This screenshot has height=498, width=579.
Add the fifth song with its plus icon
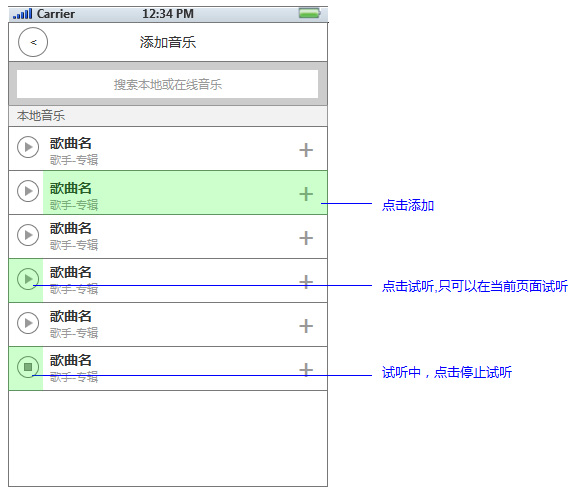pyautogui.click(x=306, y=326)
